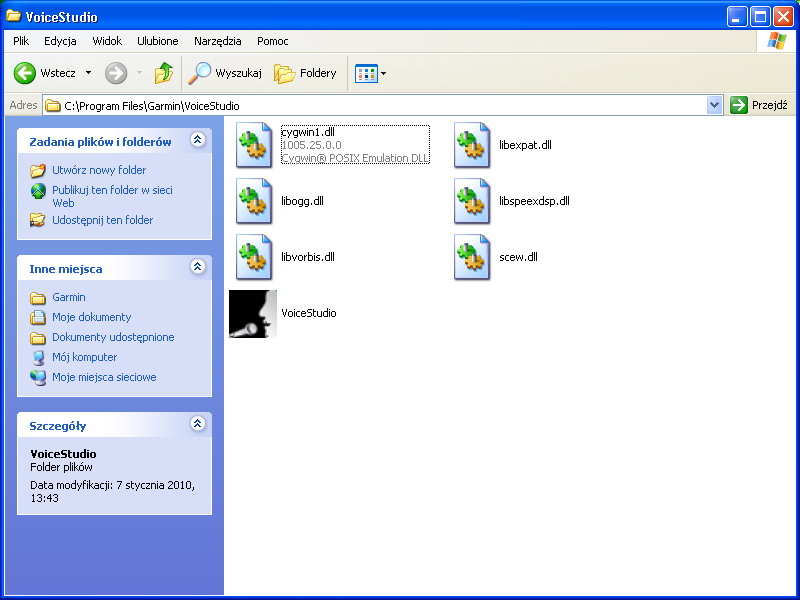Screen dimensions: 800x600
Task: Open the Narzędzia menu
Action: (217, 41)
